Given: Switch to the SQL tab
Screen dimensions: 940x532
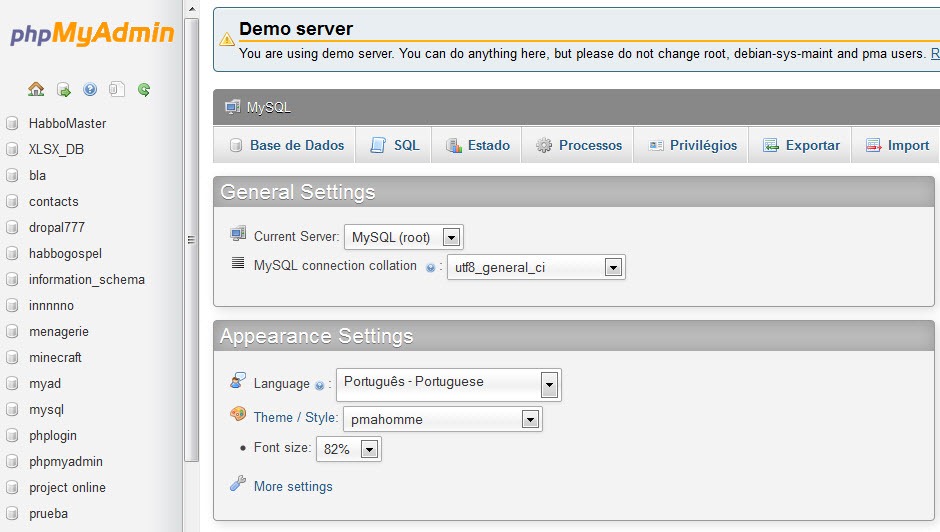Looking at the screenshot, I should point(394,145).
